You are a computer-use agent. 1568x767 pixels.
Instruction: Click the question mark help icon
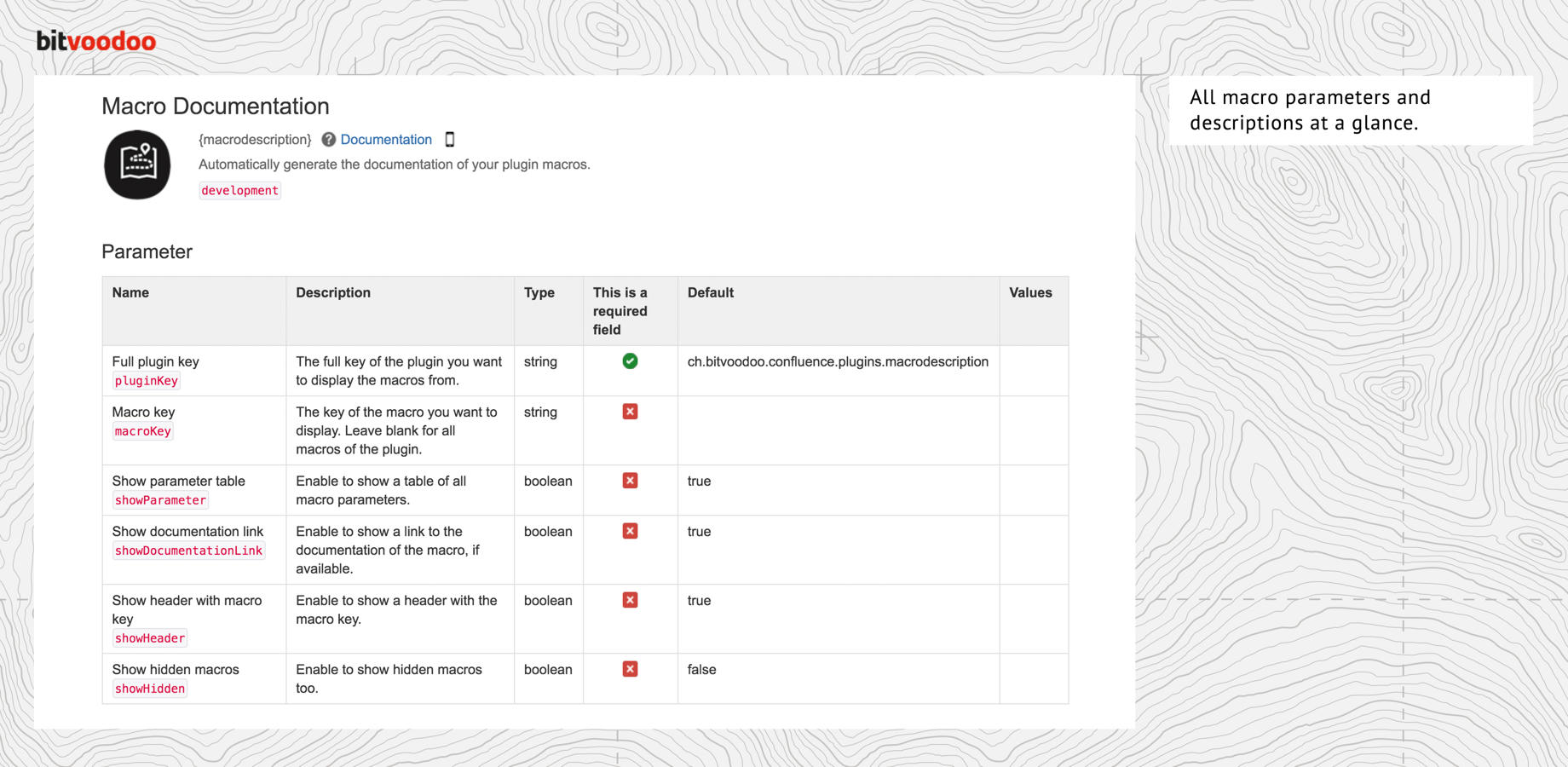coord(328,140)
